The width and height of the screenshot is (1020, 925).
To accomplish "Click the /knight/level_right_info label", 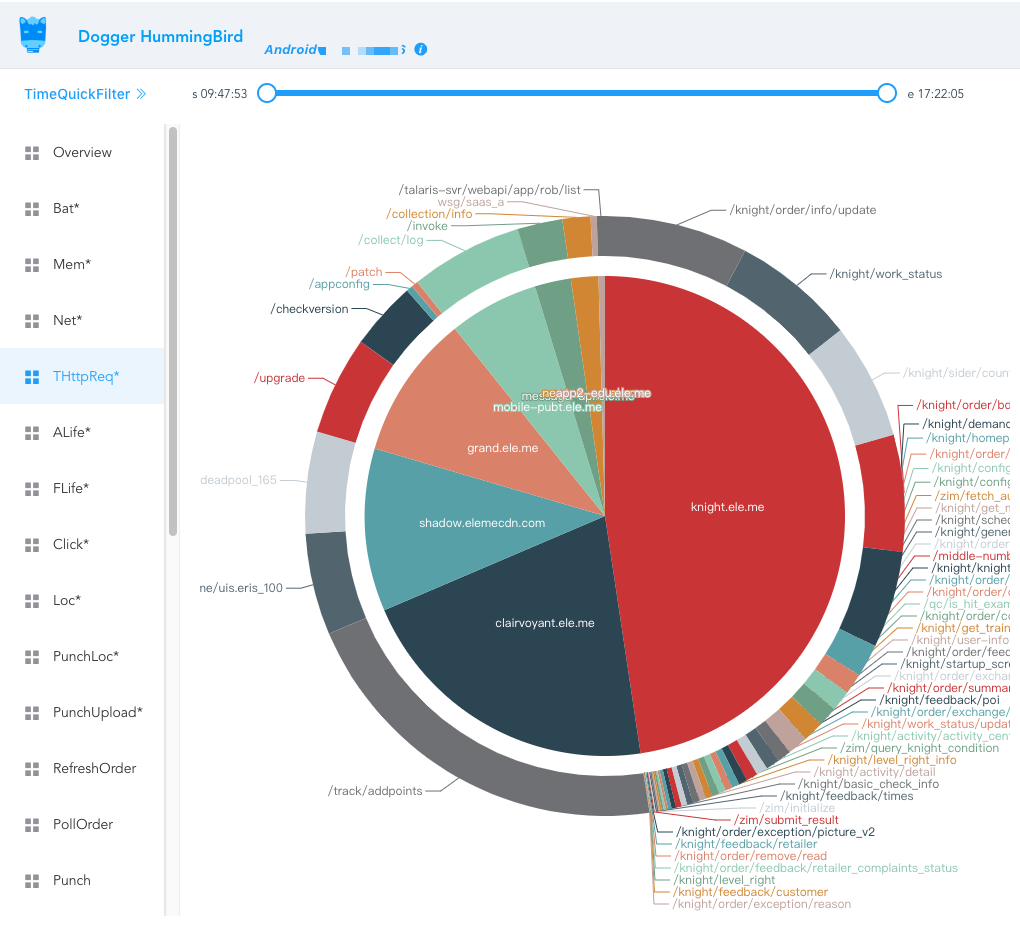I will [x=892, y=760].
